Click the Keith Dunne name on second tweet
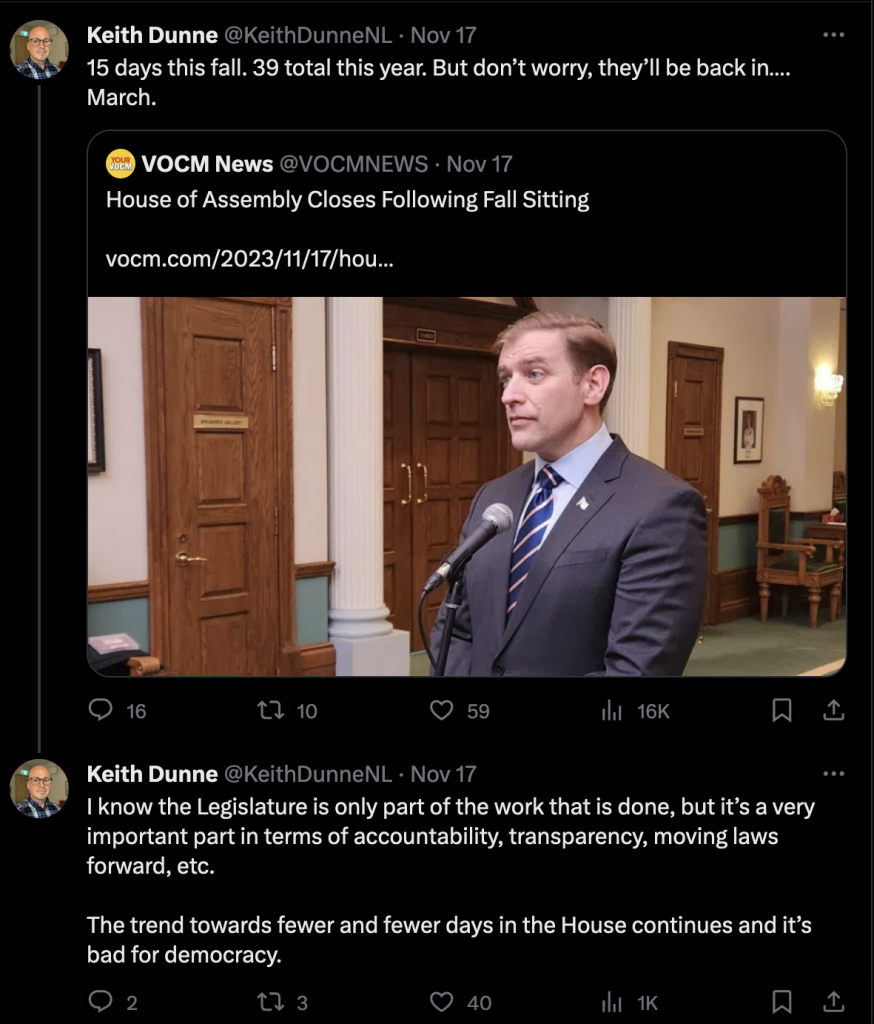874x1024 pixels. [x=152, y=773]
